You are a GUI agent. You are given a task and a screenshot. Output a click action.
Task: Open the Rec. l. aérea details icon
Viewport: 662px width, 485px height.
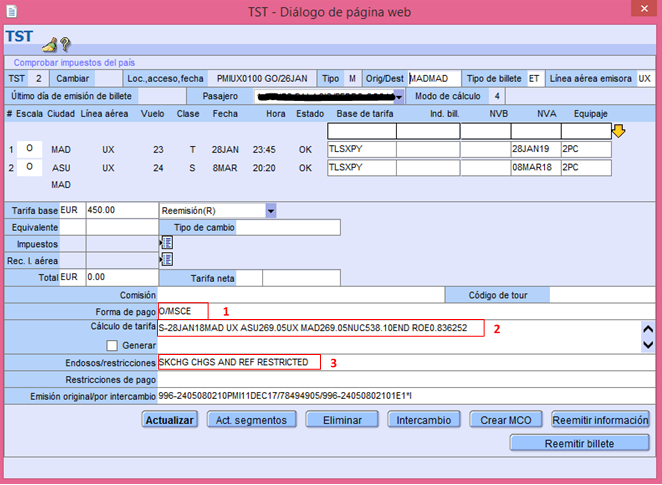[x=165, y=260]
